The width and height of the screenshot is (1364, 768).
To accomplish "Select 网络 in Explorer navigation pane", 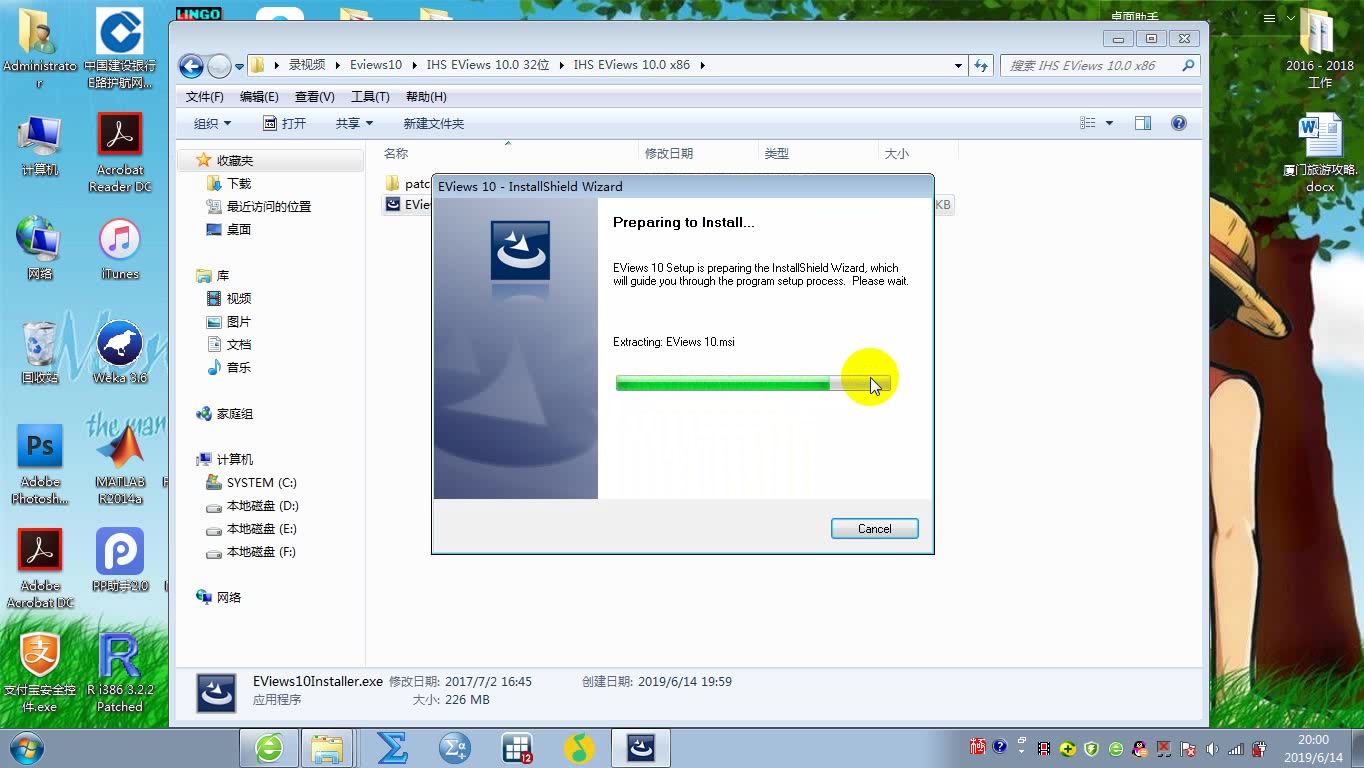I will click(229, 597).
